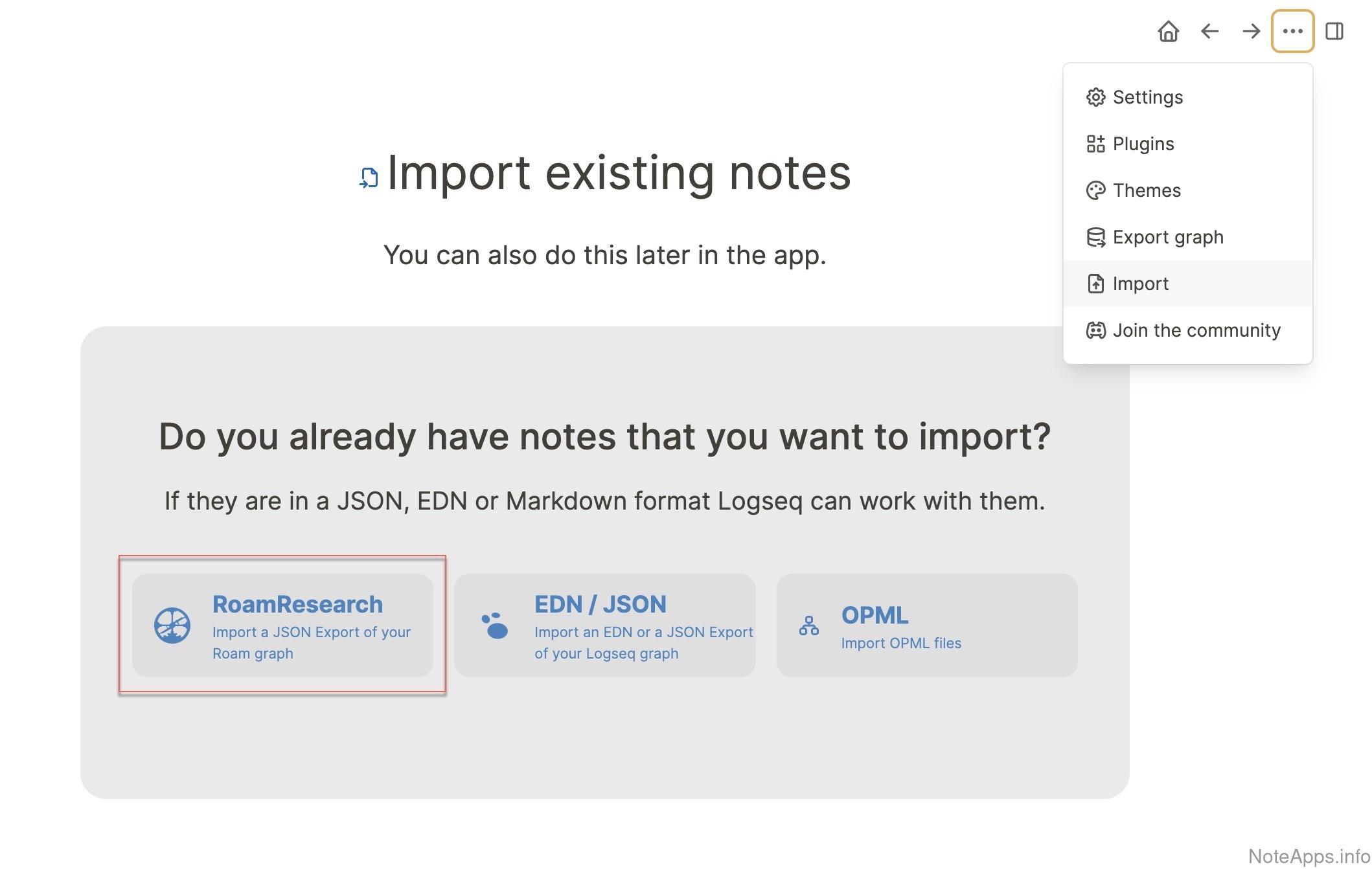Click the Themes palette icon
Viewport: 1372px width, 869px height.
click(1095, 190)
